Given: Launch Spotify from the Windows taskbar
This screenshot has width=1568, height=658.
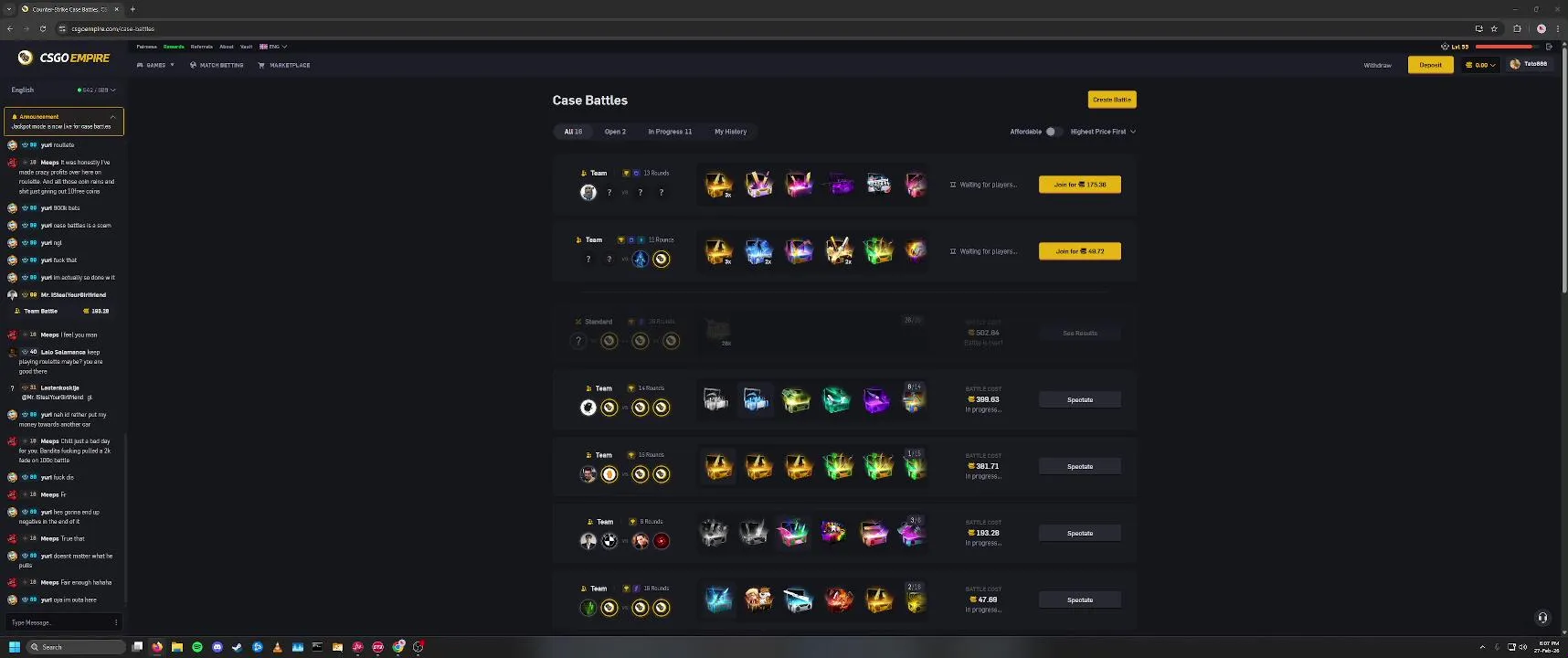Looking at the screenshot, I should pyautogui.click(x=197, y=647).
